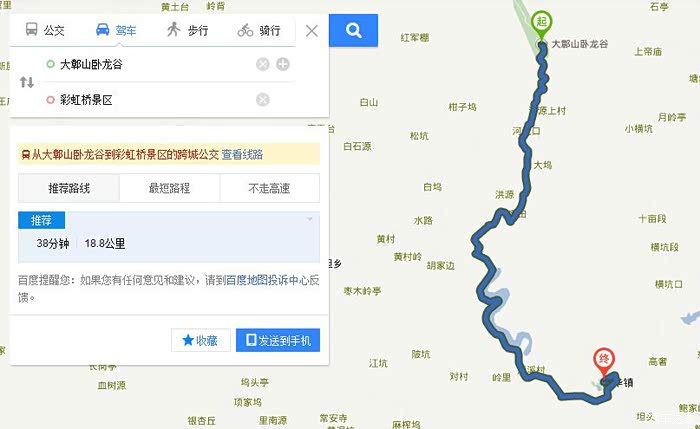Open 百度地图投诉中心 feedback link
The image size is (700, 429).
[268, 280]
